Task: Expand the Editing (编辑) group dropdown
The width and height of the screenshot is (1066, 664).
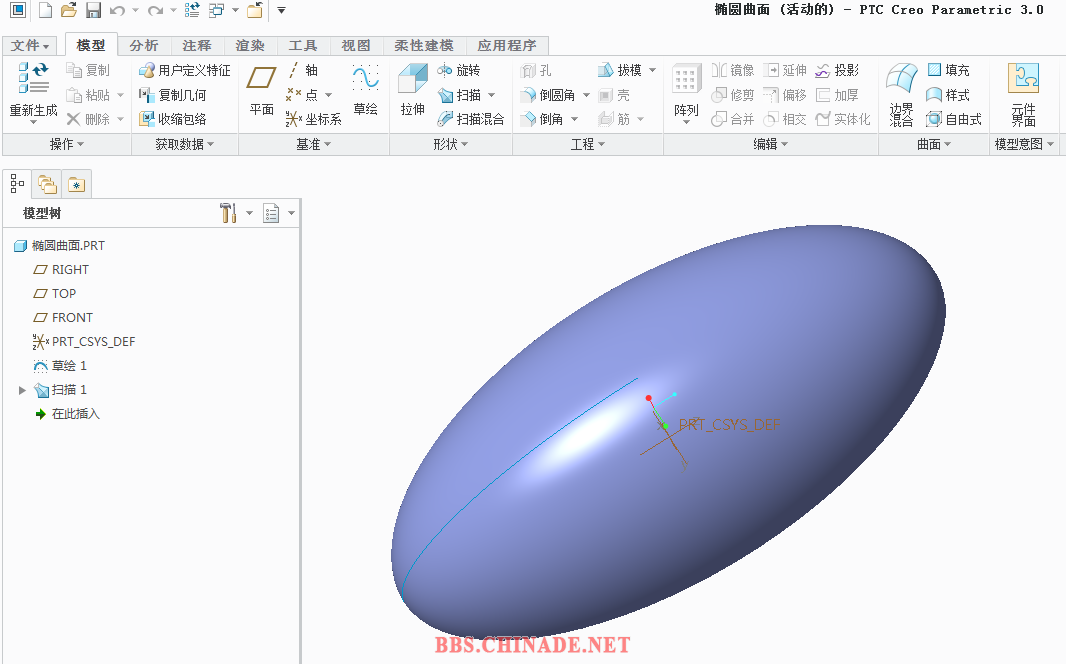Action: pyautogui.click(x=770, y=144)
